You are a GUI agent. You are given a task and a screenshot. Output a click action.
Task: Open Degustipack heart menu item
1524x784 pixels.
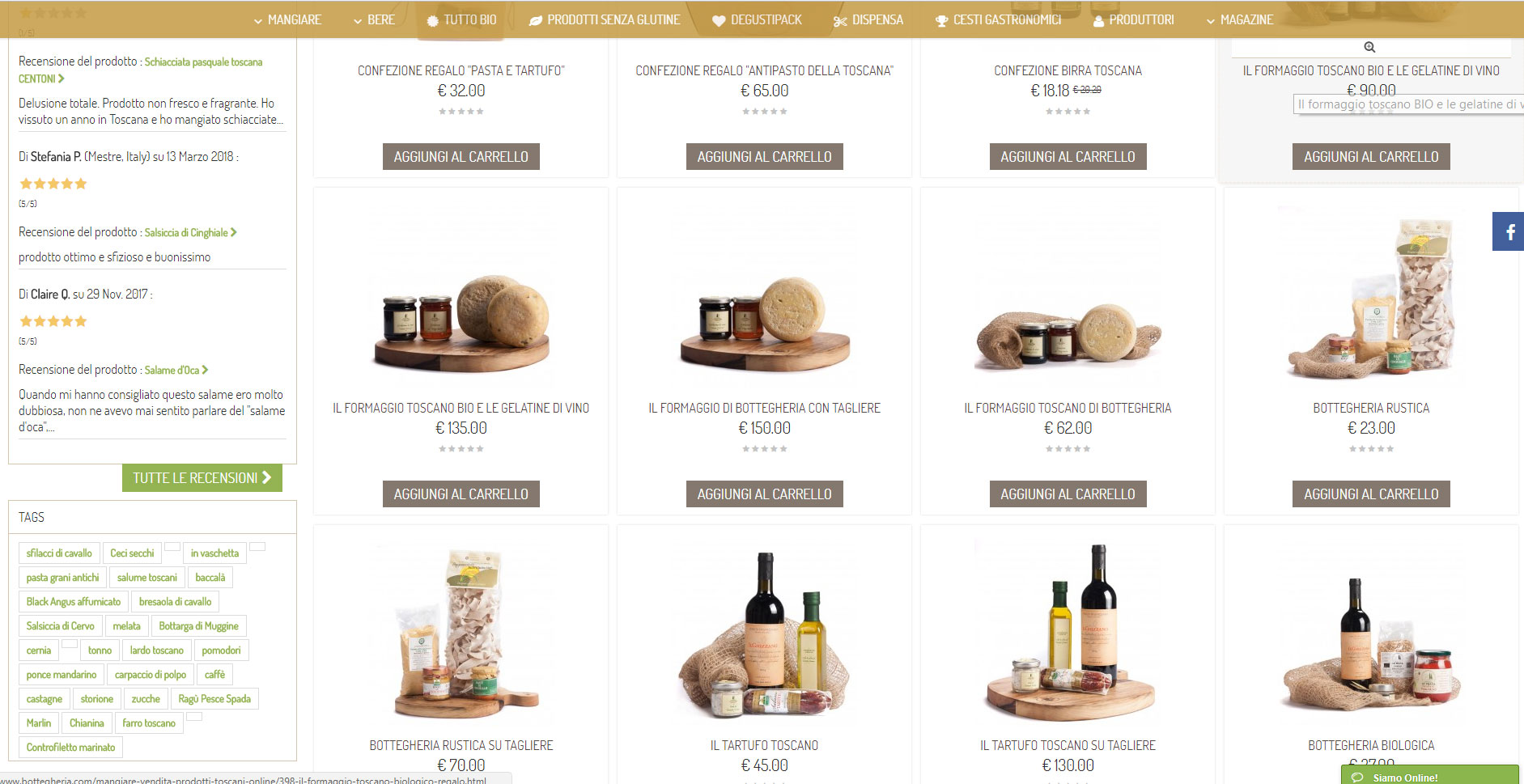click(x=757, y=19)
